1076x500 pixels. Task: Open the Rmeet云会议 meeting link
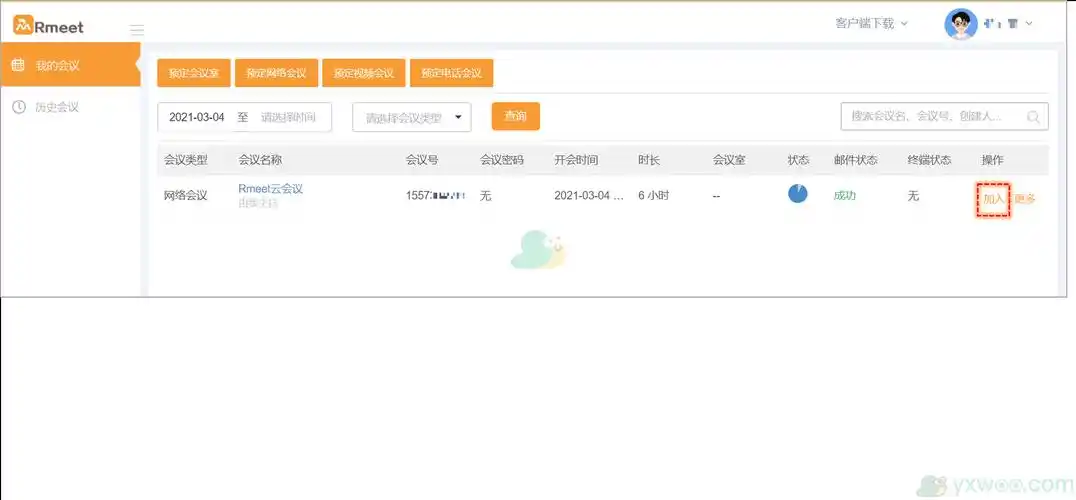point(270,188)
